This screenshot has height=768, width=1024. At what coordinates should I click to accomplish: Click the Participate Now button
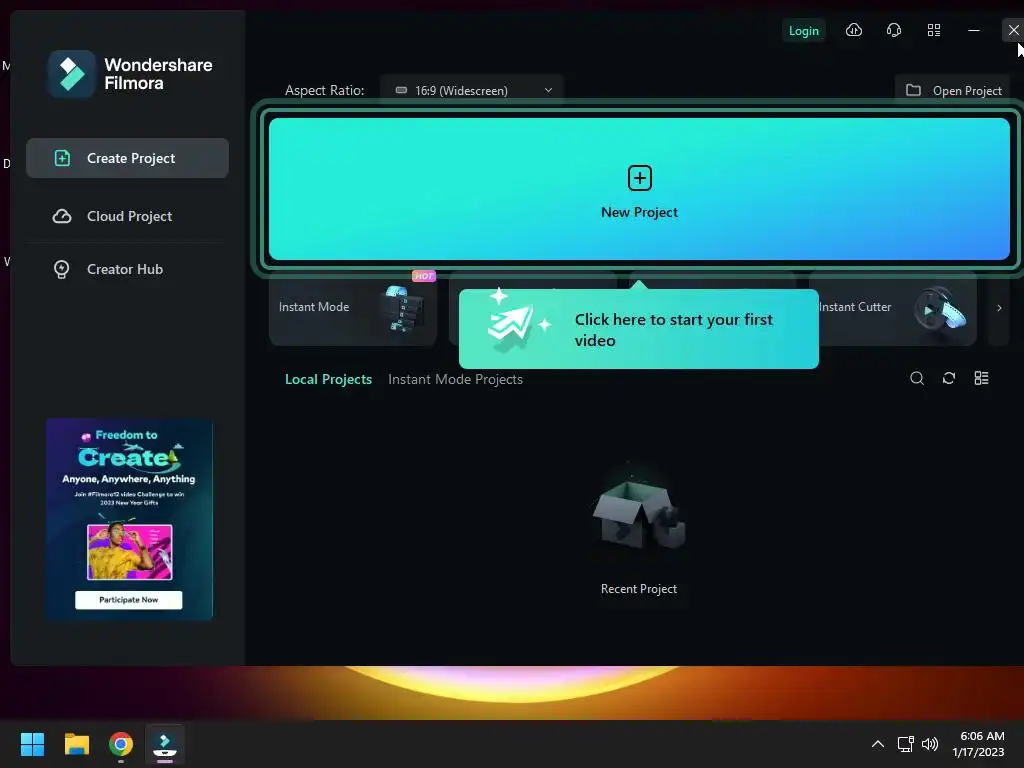129,600
